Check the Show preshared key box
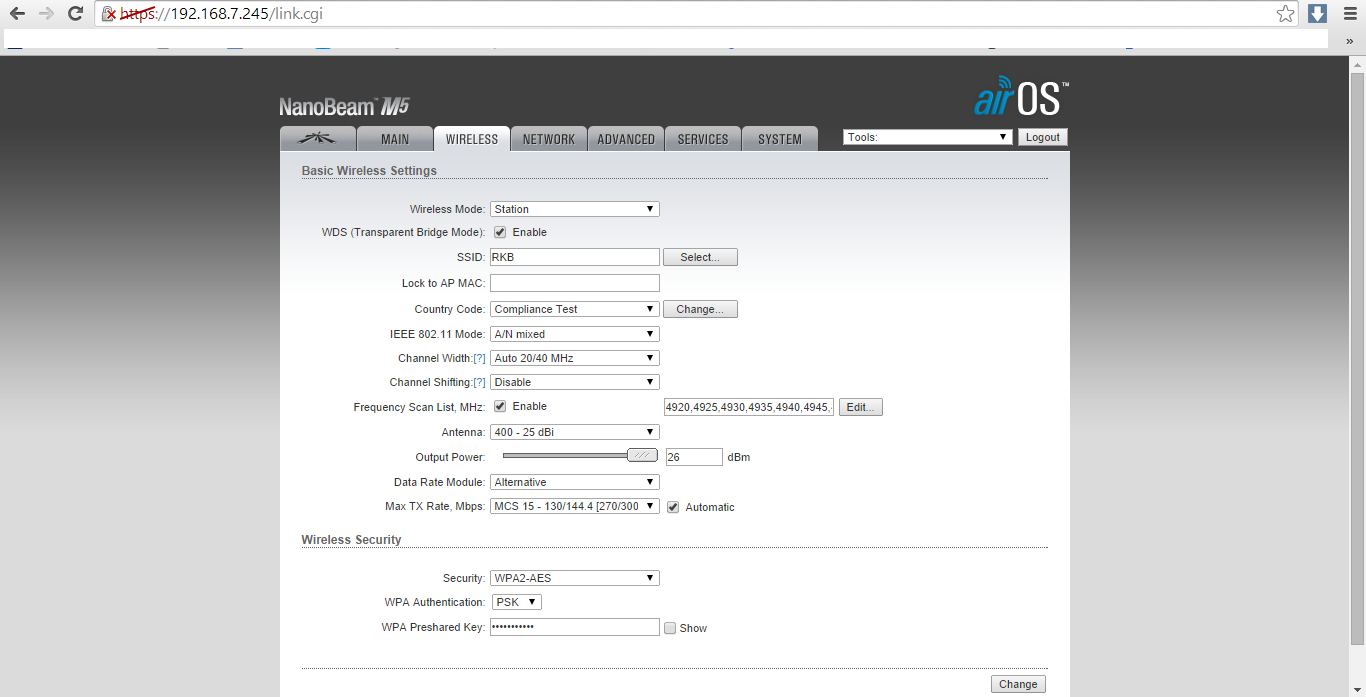Viewport: 1366px width, 697px height. pyautogui.click(x=670, y=628)
